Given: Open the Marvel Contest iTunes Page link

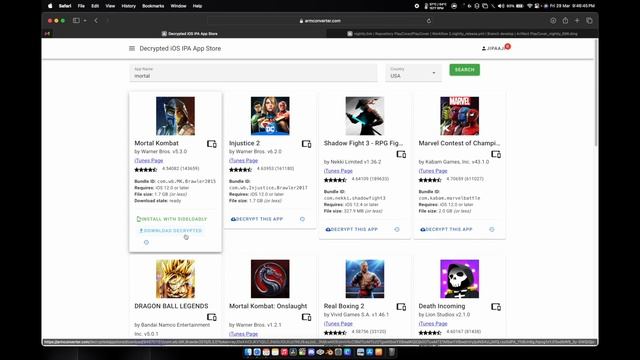Looking at the screenshot, I should coord(433,171).
